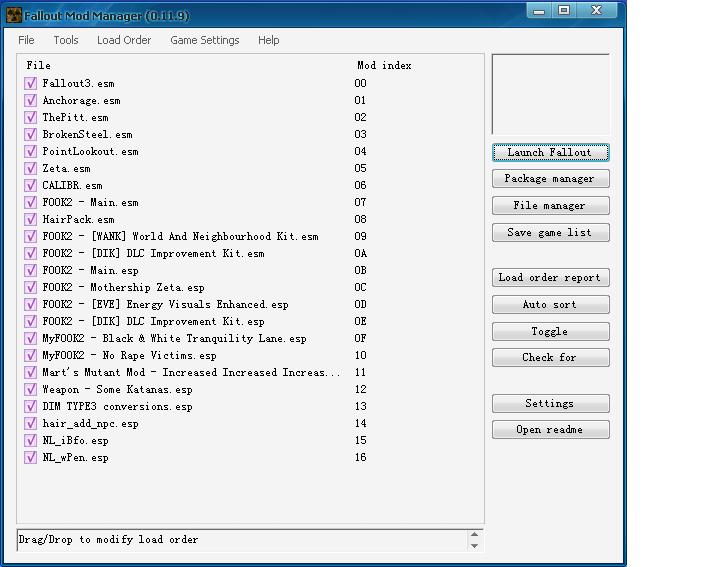This screenshot has height=567, width=720.
Task: Toggle ThePitt.esm checkbox
Action: point(30,118)
